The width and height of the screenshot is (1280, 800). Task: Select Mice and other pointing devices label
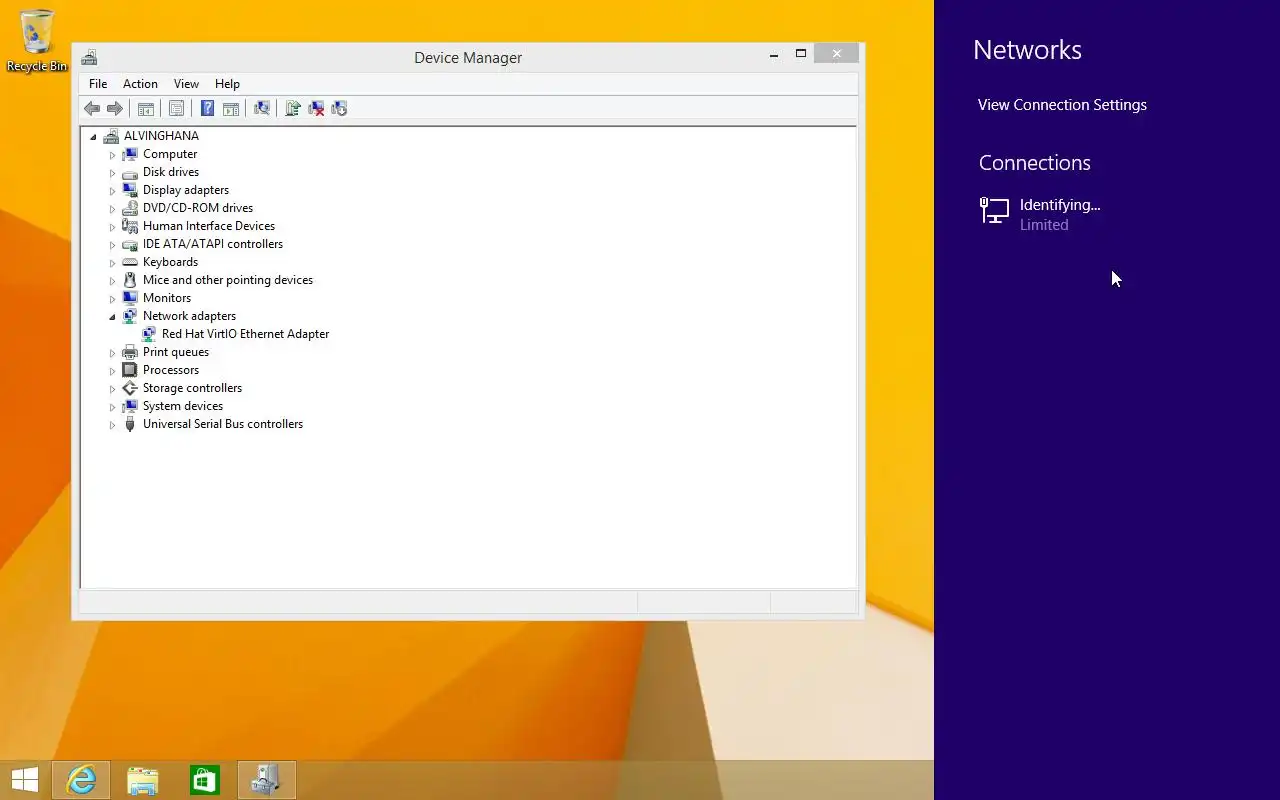[228, 280]
